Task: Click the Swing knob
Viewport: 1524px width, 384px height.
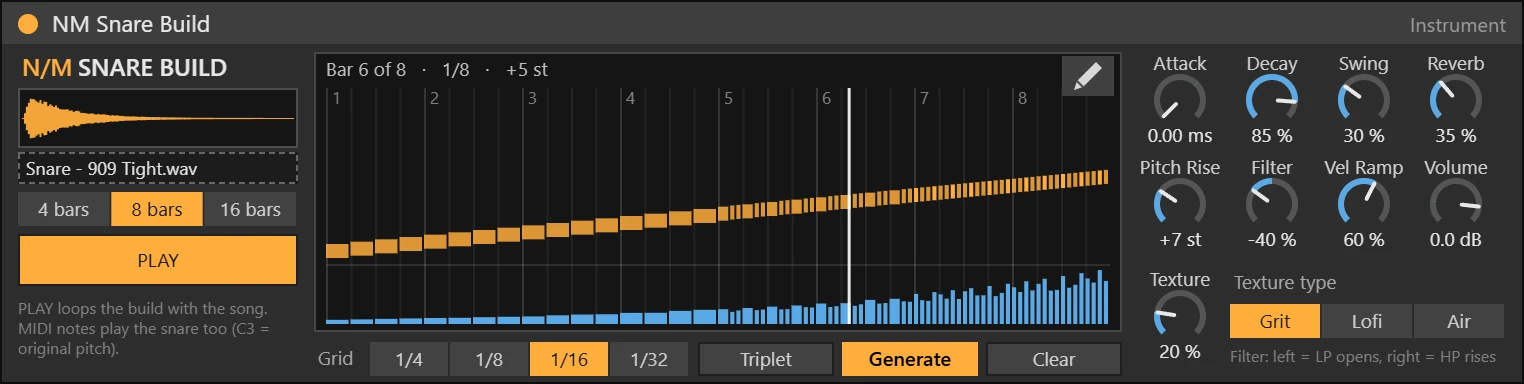Action: tap(1364, 101)
